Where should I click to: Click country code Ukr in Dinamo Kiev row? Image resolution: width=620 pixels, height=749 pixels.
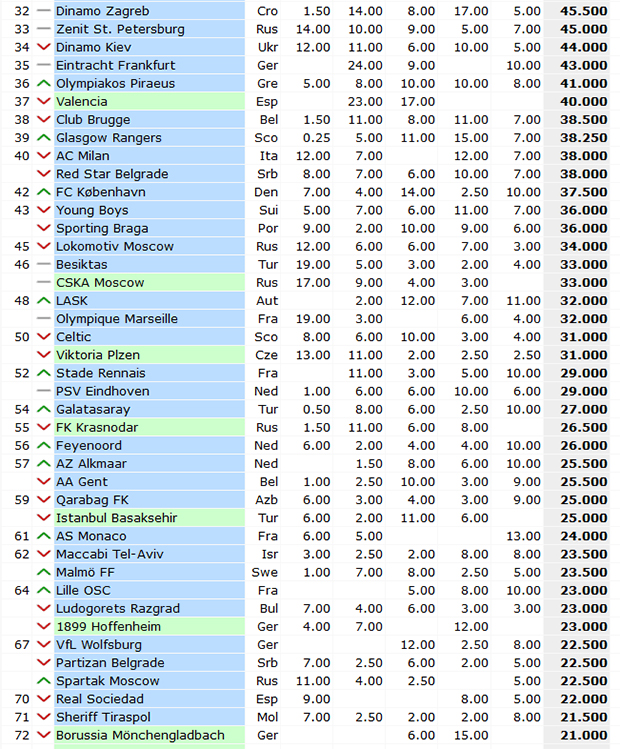tap(267, 47)
